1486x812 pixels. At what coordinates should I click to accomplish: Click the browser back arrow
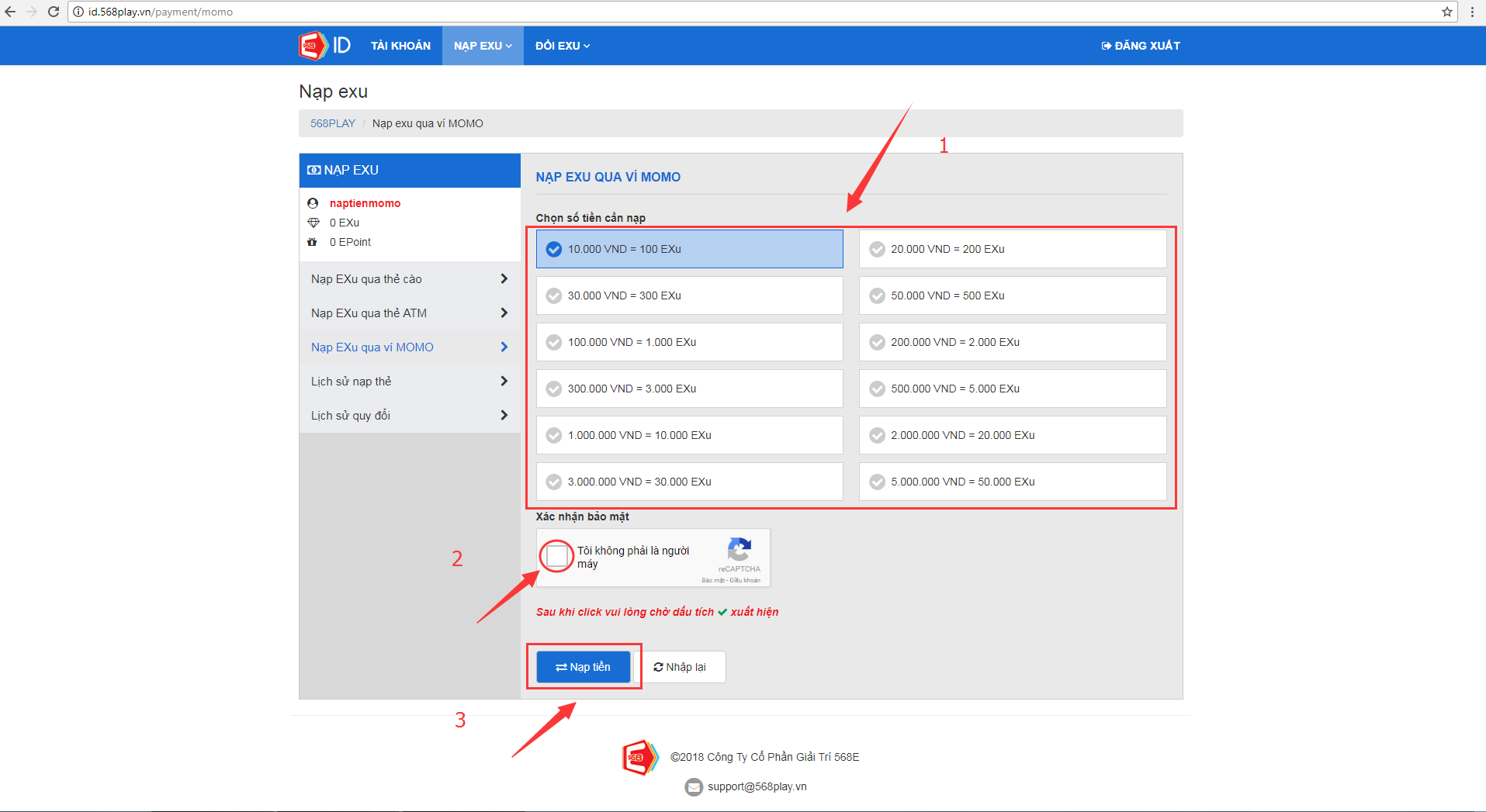pyautogui.click(x=10, y=12)
